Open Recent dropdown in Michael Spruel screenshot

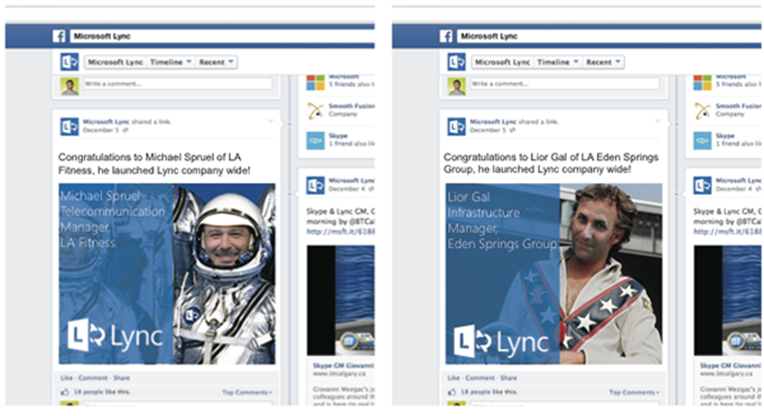[x=216, y=62]
